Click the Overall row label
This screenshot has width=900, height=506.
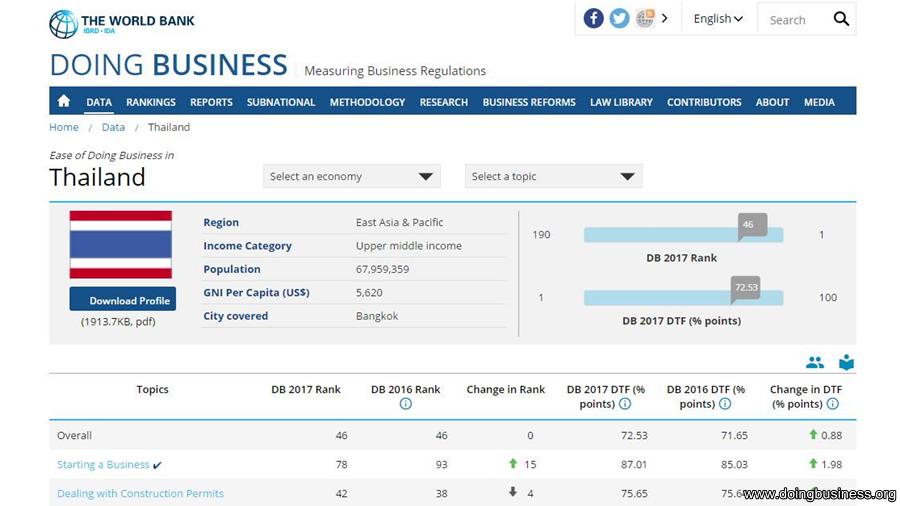pyautogui.click(x=74, y=435)
